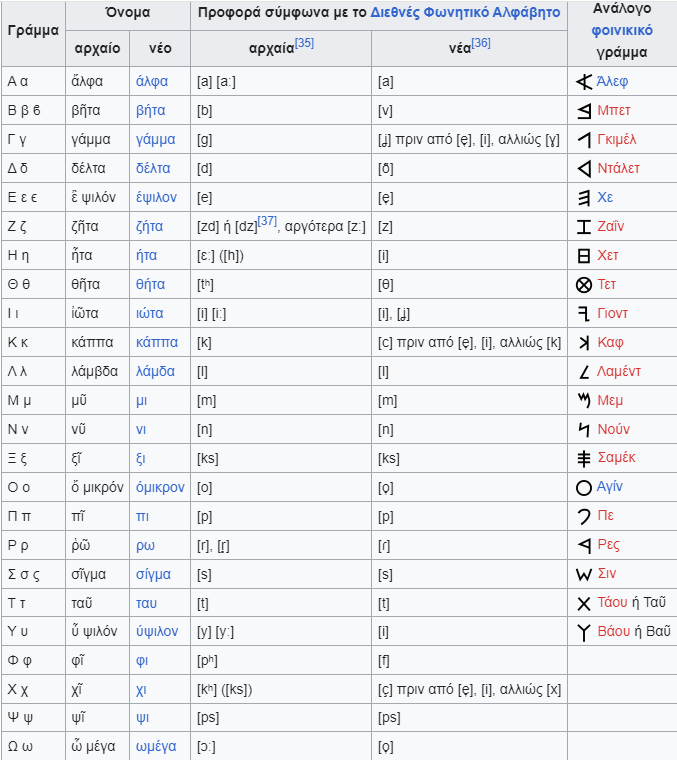Click the X-shaped Taw glyph beside Τάου
677x760 pixels.
pyautogui.click(x=584, y=603)
